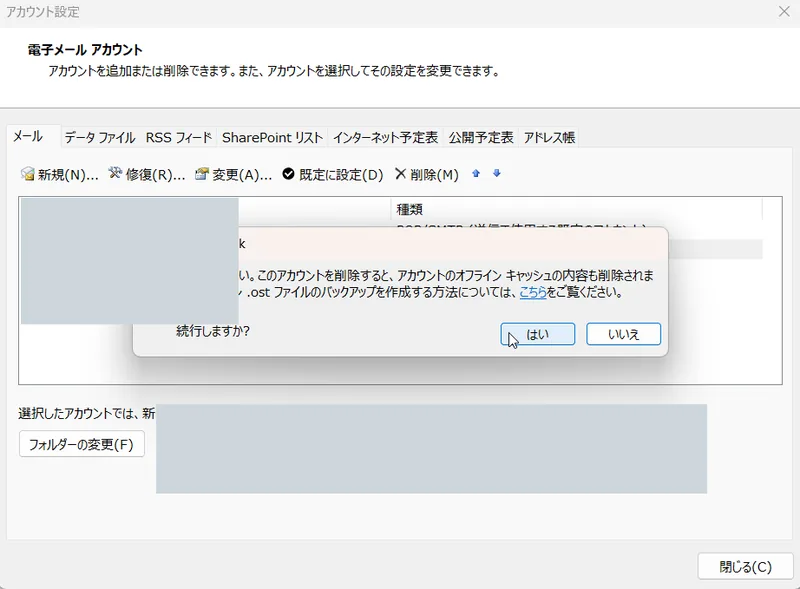Close the アカウント設定 window with X
The width and height of the screenshot is (800, 589).
pyautogui.click(x=784, y=11)
